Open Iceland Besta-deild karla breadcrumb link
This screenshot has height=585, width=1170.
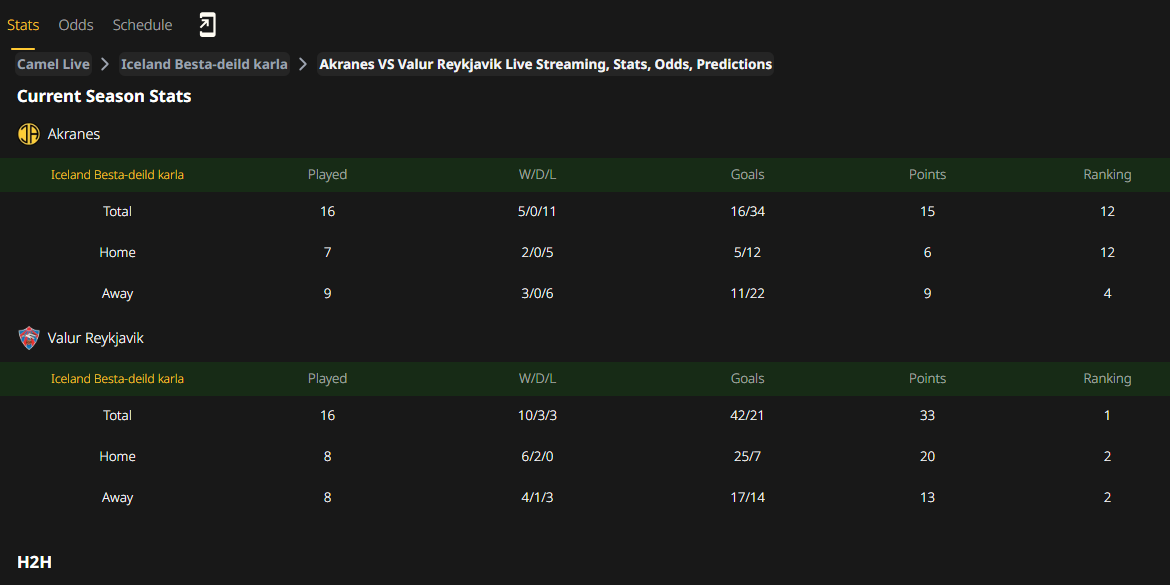[204, 64]
